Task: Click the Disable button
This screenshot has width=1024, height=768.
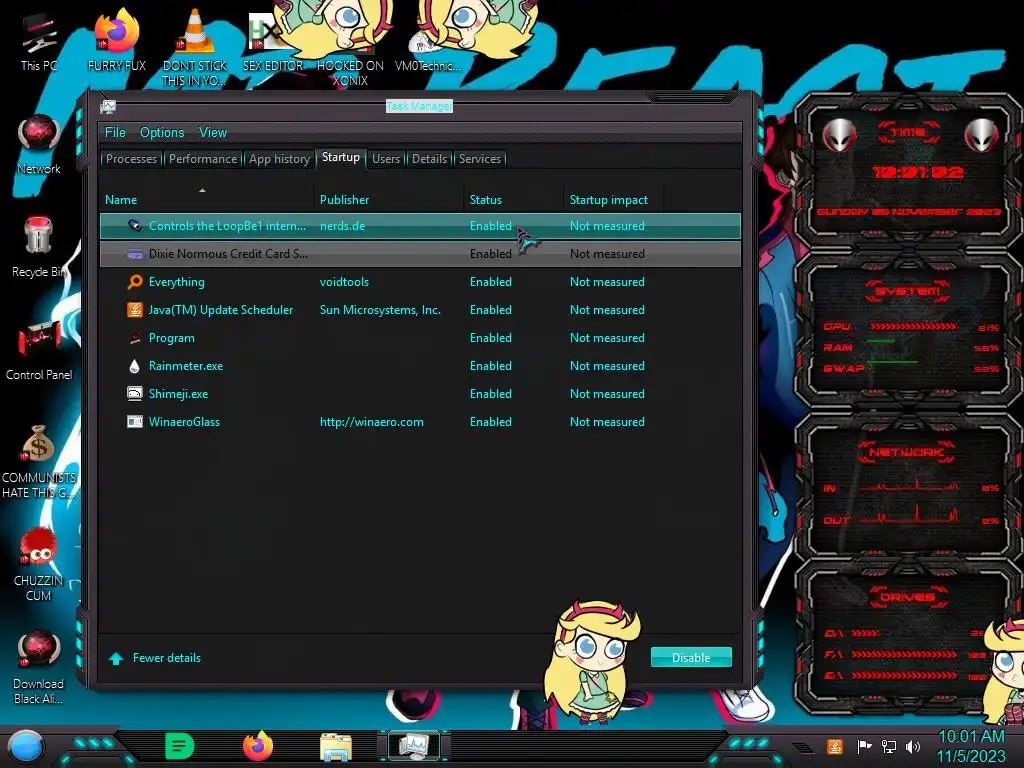Action: (x=691, y=658)
